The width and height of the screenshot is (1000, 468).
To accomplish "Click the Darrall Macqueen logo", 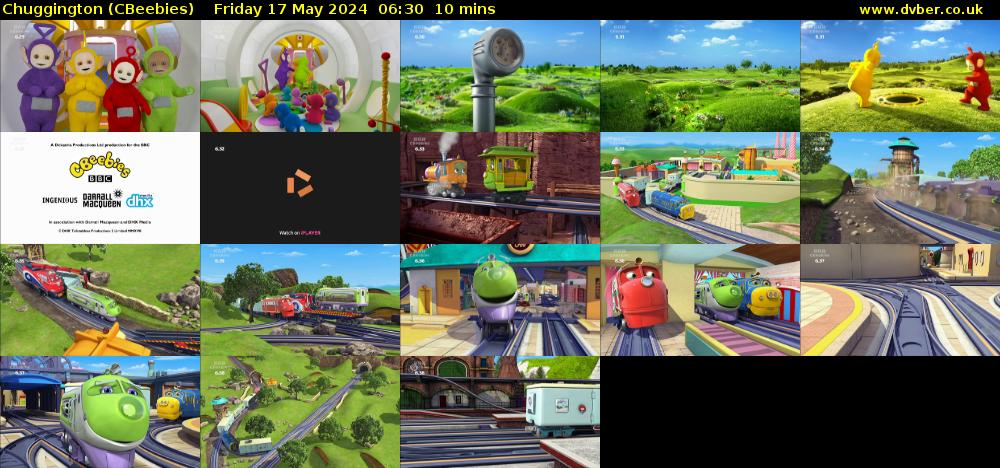I will pos(102,200).
